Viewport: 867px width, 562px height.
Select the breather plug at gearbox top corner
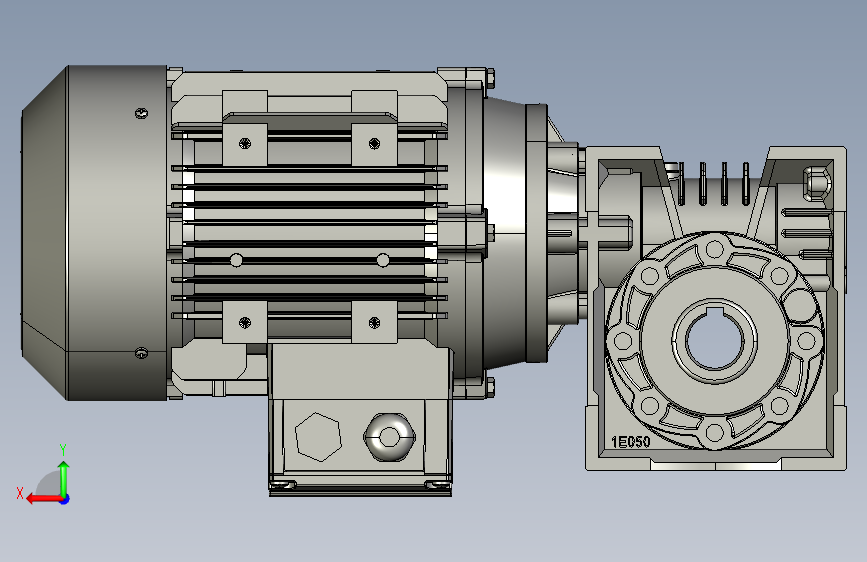[x=817, y=183]
